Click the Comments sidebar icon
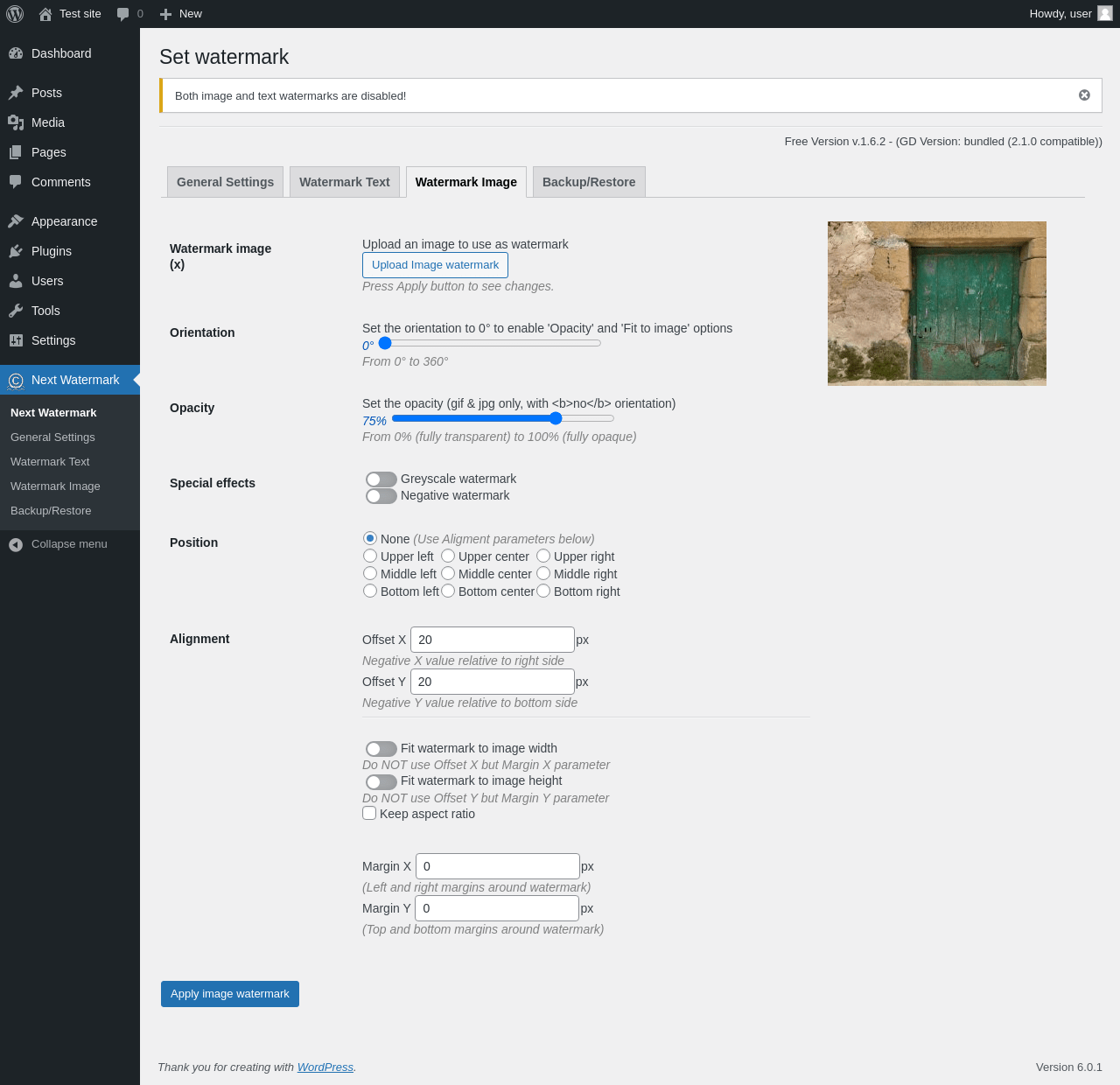This screenshot has width=1120, height=1085. (16, 182)
